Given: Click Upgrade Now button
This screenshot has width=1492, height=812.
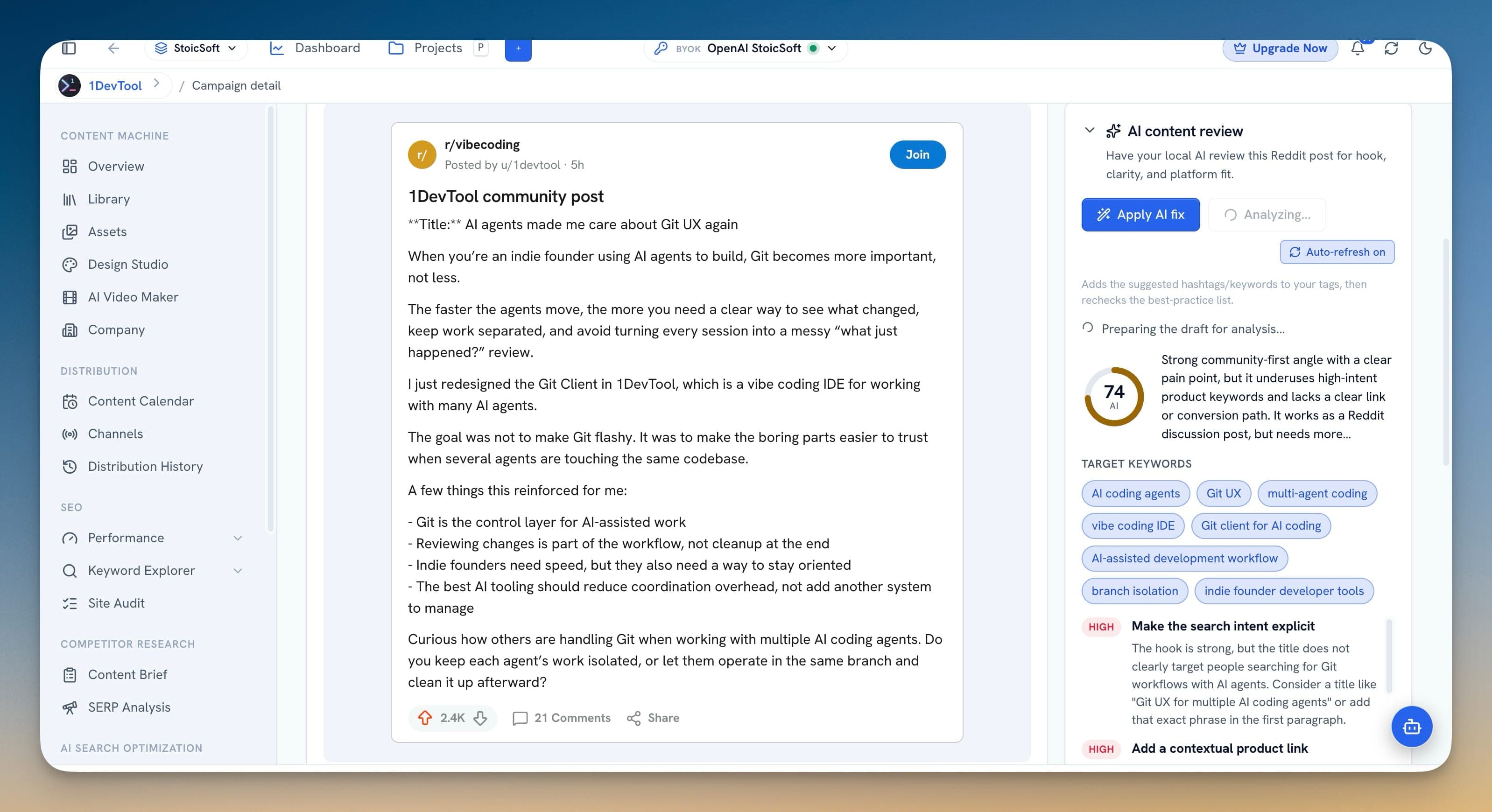Looking at the screenshot, I should tap(1280, 49).
